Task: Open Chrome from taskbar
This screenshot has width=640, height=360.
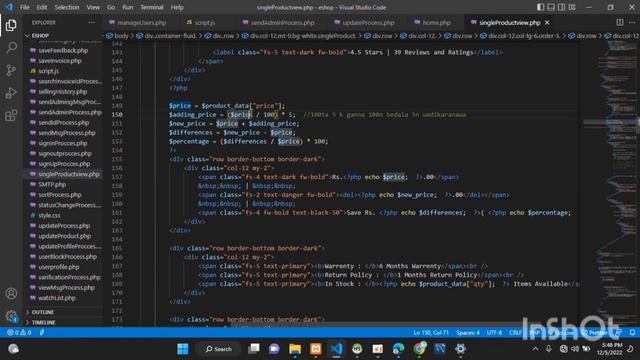Action: [419, 349]
